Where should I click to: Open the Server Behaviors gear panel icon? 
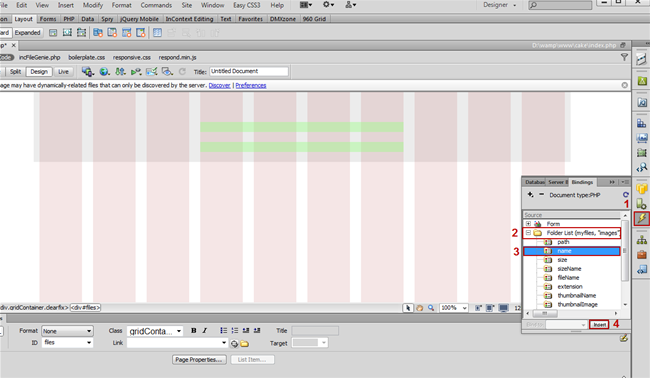642,204
